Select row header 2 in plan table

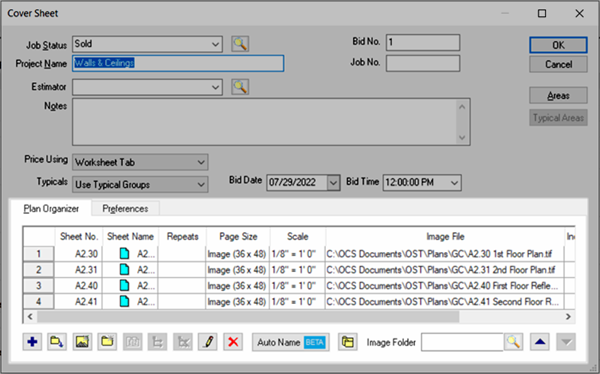pyautogui.click(x=38, y=269)
